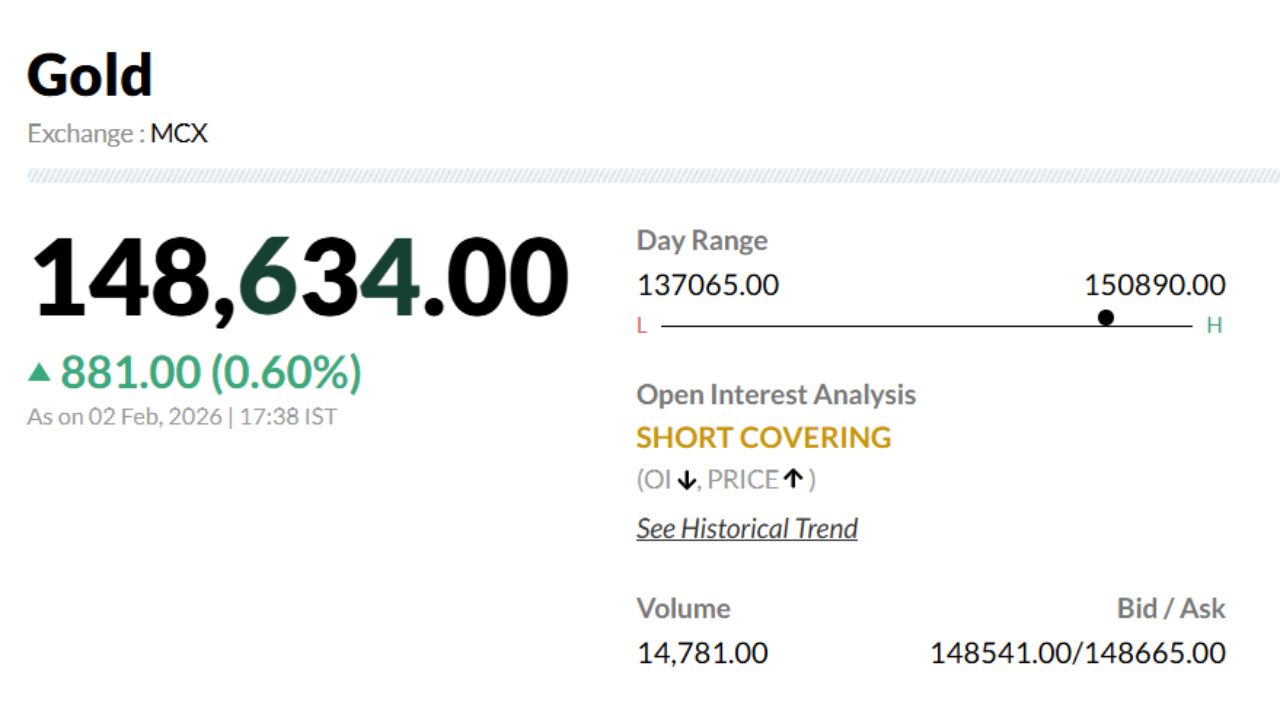Image resolution: width=1280 pixels, height=720 pixels.
Task: Click the day high value 150890.00
Action: 1154,285
